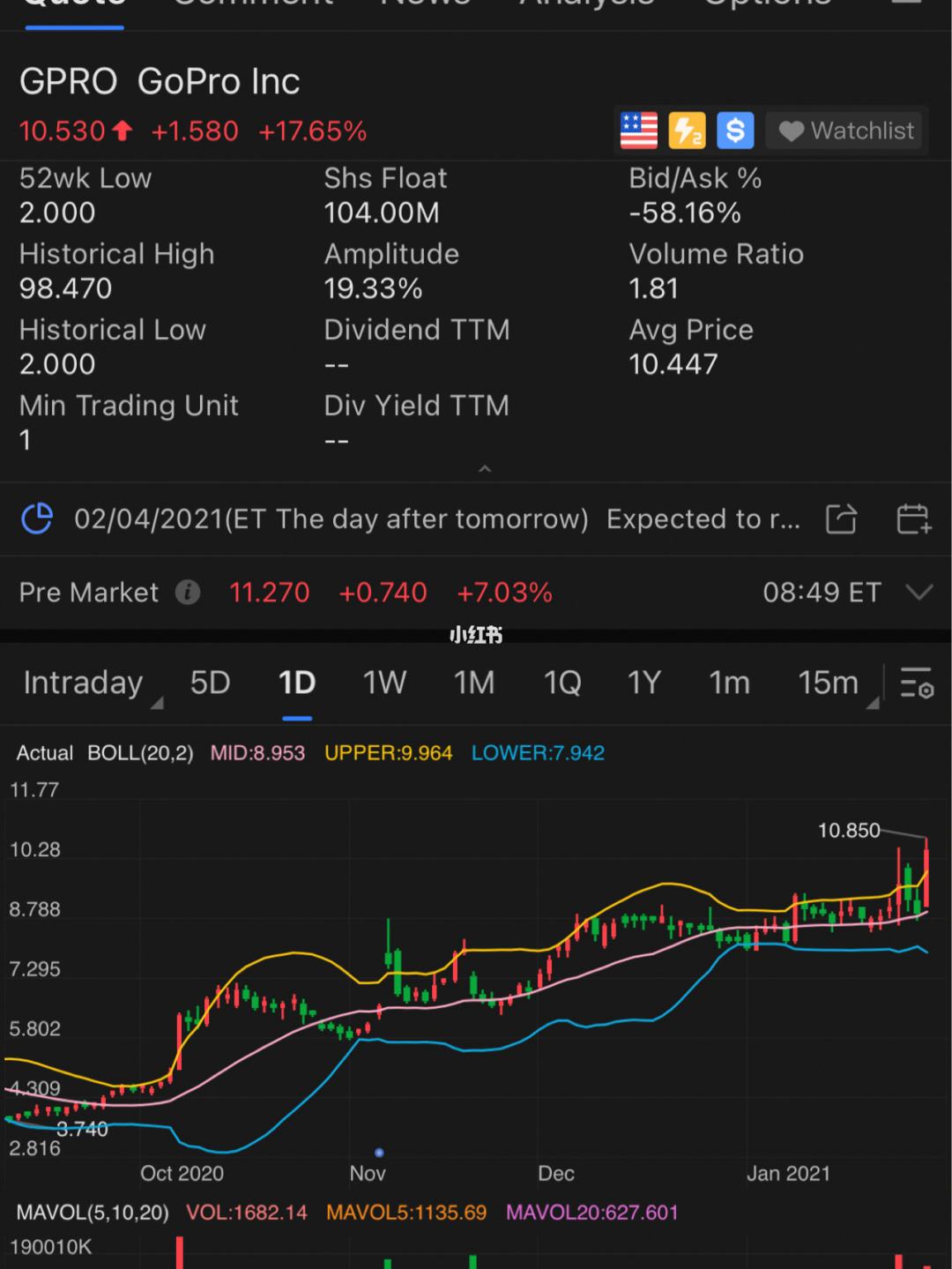Tap the UPPER:9.964 value
The width and height of the screenshot is (952, 1269).
[x=389, y=753]
